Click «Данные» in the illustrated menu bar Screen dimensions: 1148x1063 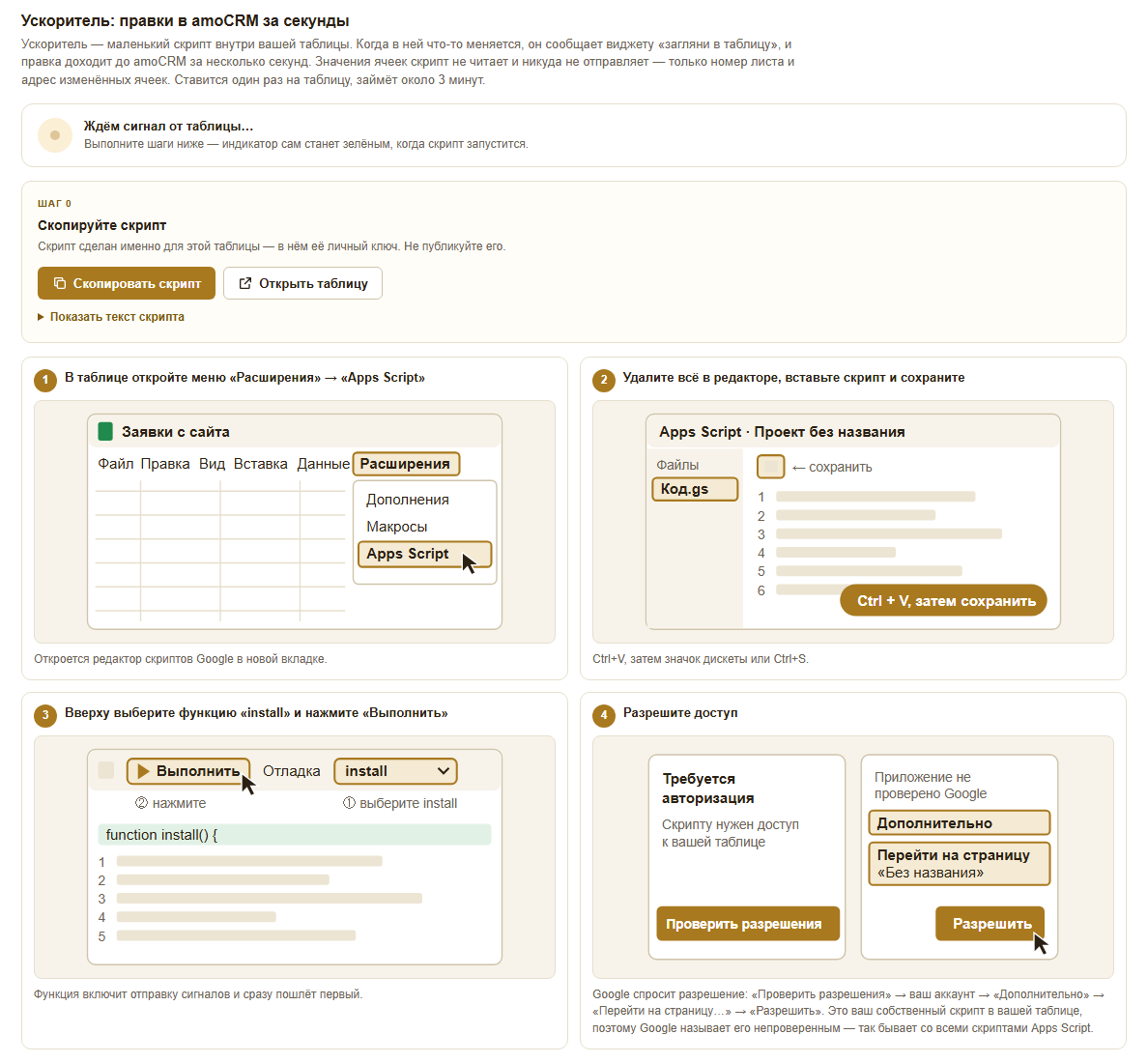pos(324,464)
